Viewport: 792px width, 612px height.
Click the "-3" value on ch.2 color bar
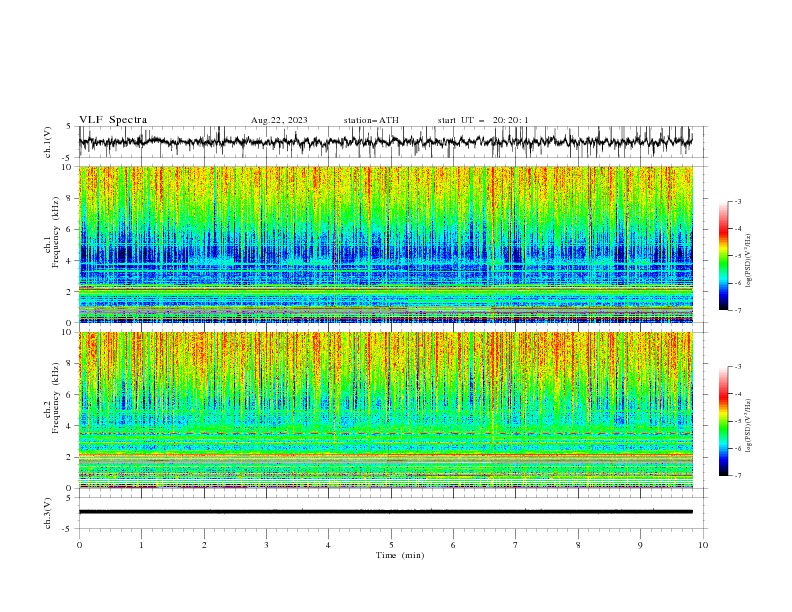(738, 367)
